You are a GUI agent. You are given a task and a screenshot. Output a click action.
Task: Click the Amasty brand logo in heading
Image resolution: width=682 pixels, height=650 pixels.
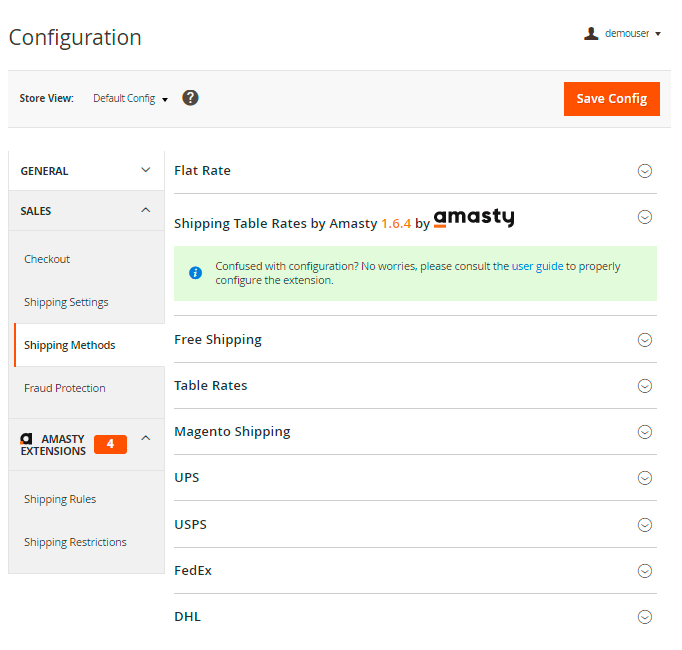pos(474,218)
